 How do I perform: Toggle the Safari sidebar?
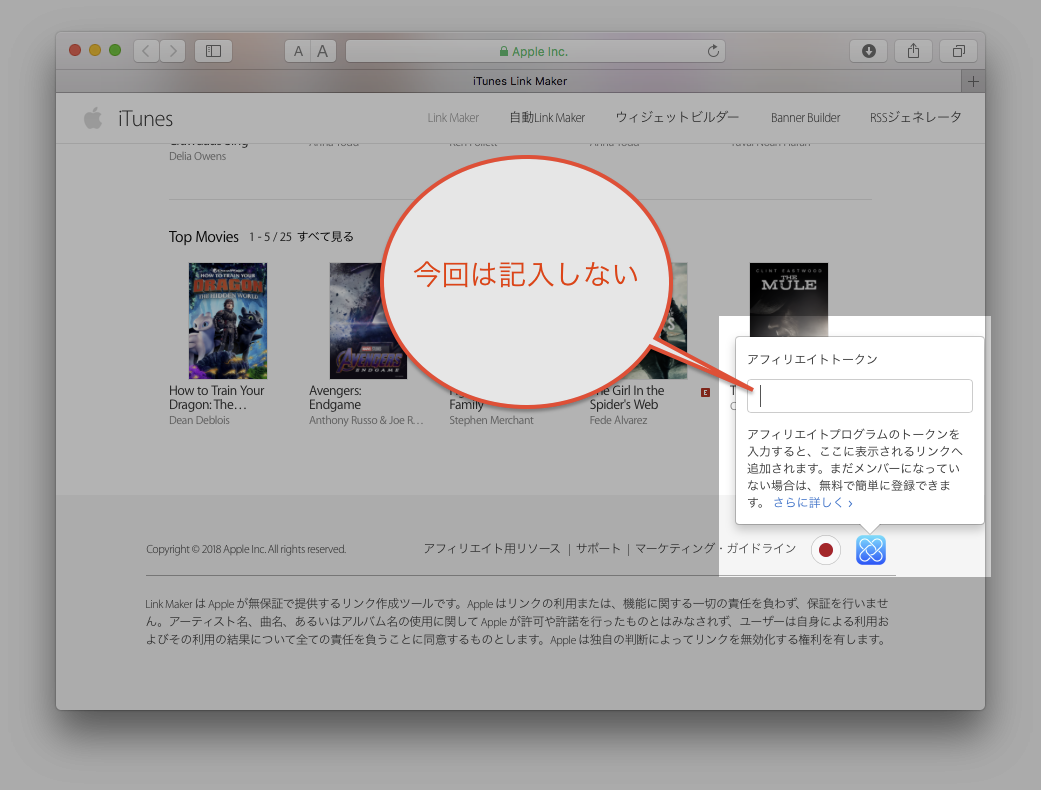[213, 50]
